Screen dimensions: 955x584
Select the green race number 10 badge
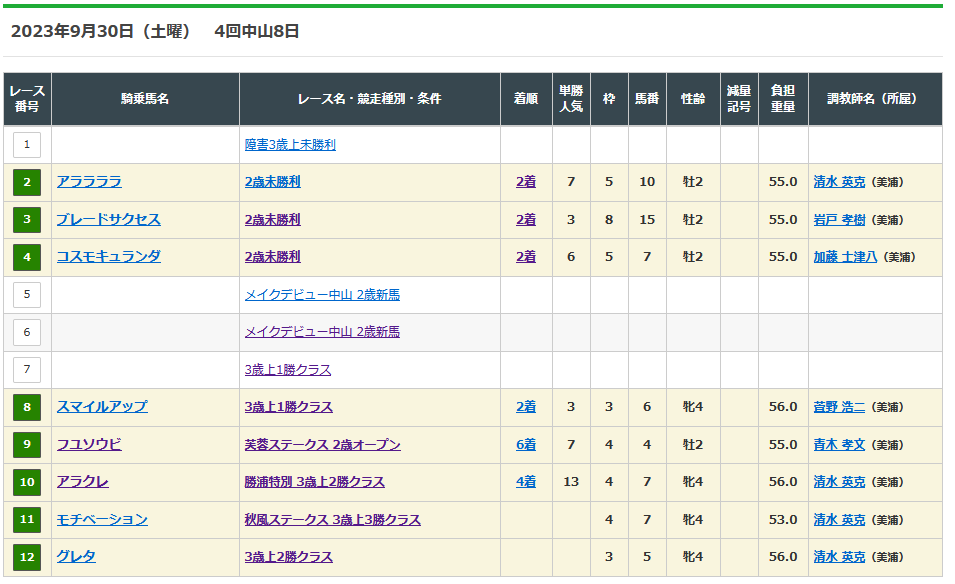pyautogui.click(x=27, y=482)
